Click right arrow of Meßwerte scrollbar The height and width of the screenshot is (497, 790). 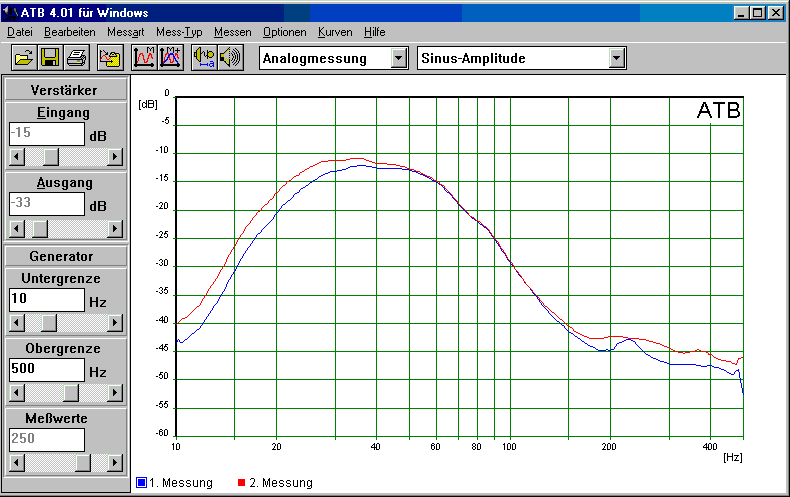click(x=115, y=463)
